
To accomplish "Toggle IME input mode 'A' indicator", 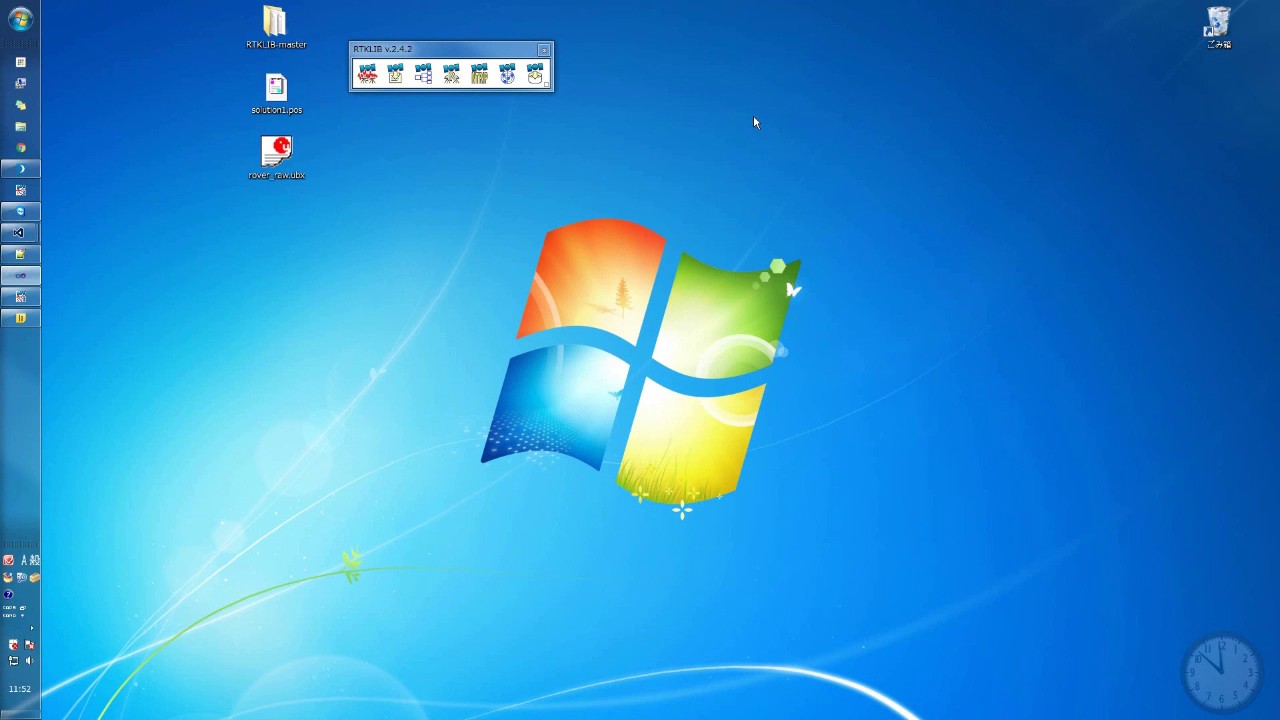I will (24, 561).
